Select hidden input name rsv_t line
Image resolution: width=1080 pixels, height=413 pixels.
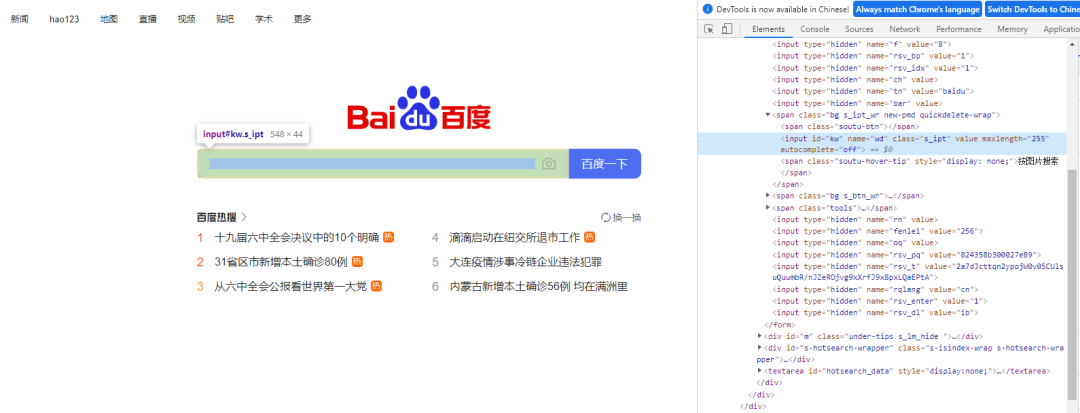pos(917,272)
